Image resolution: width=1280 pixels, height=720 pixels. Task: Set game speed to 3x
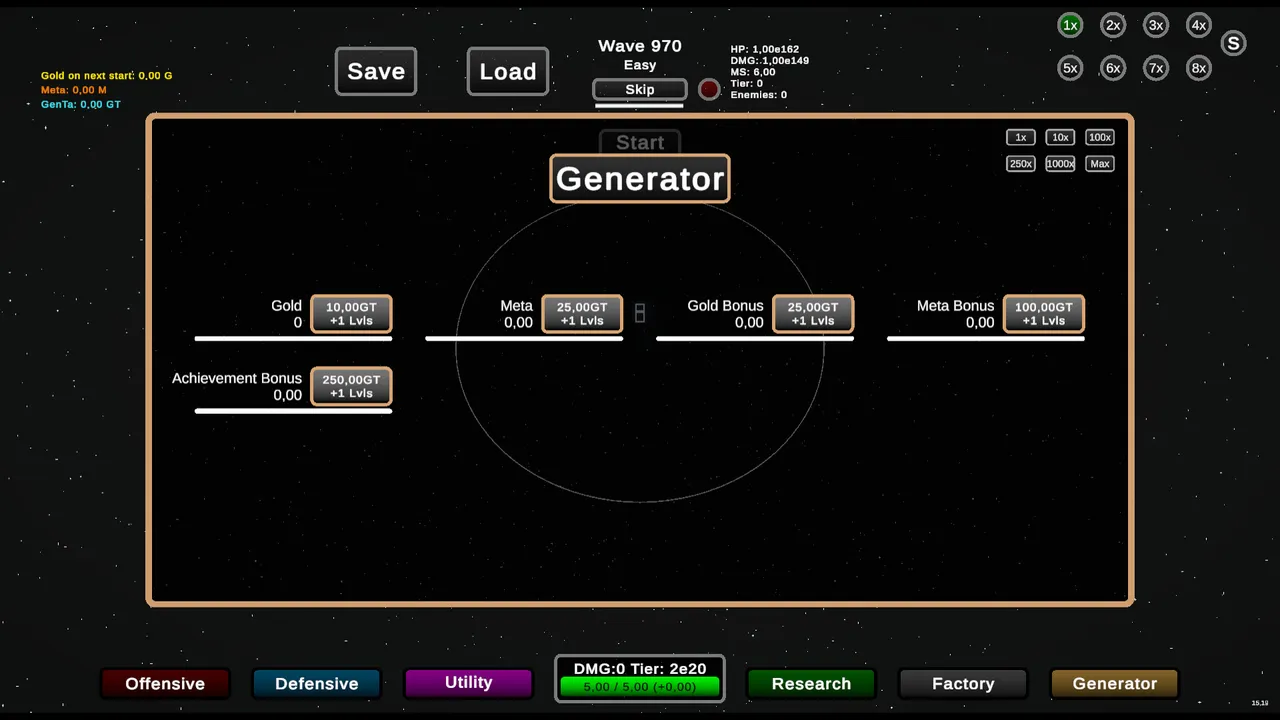[1156, 26]
